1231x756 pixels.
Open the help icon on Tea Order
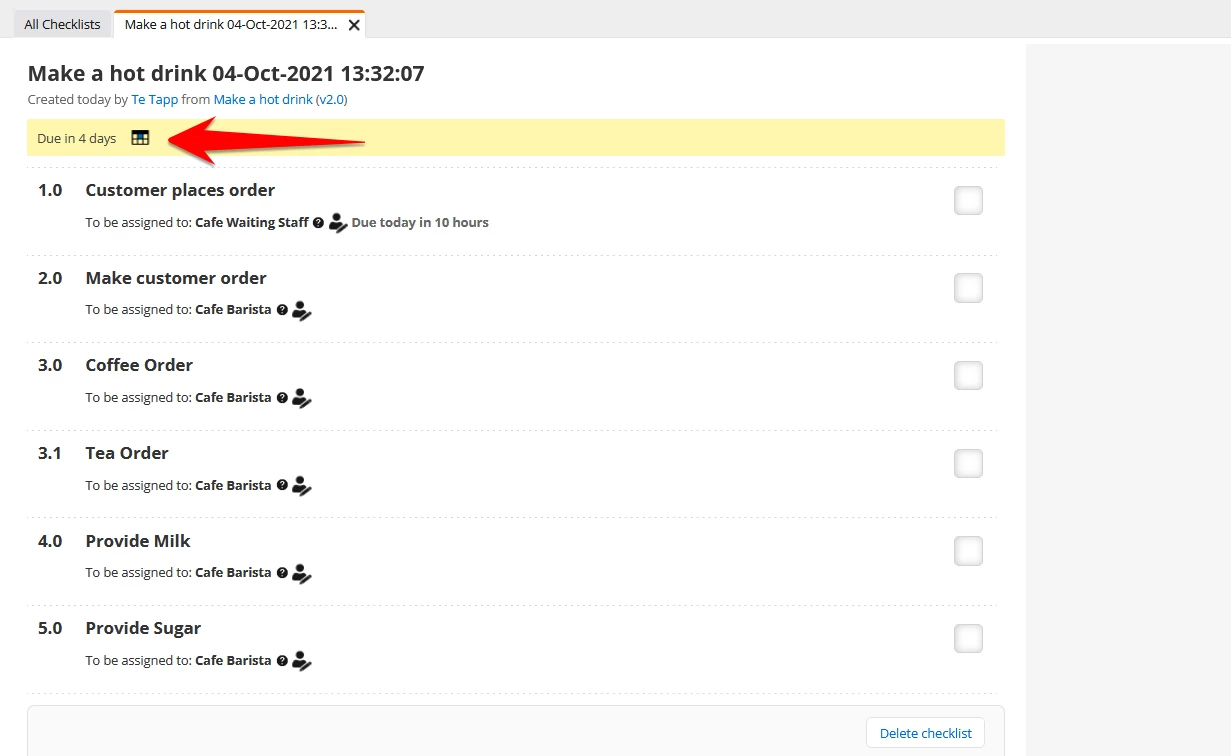click(283, 485)
